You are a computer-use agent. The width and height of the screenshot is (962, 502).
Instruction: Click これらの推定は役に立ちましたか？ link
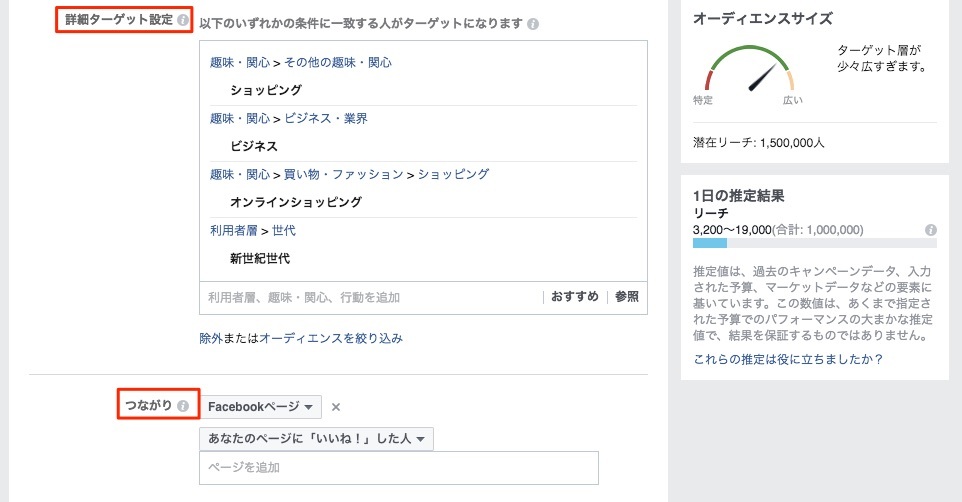click(x=788, y=359)
